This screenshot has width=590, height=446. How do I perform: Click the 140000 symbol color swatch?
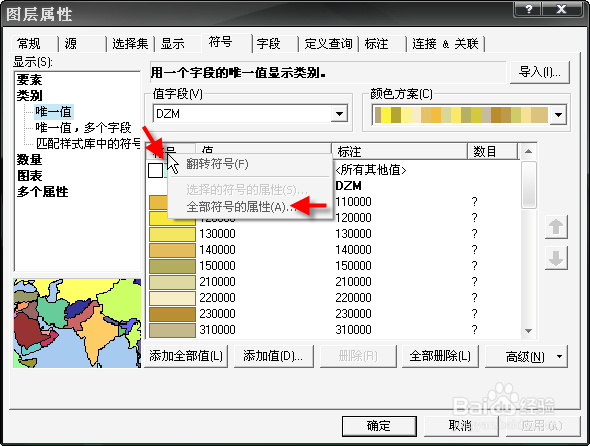coord(172,250)
